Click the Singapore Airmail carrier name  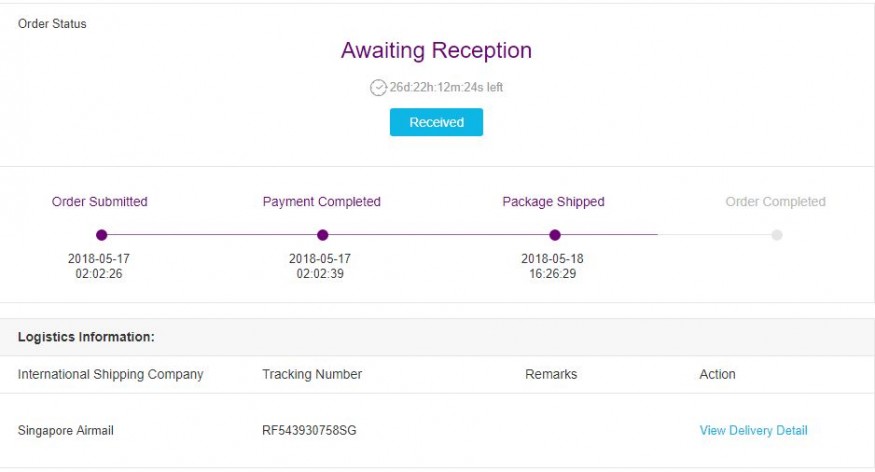66,430
